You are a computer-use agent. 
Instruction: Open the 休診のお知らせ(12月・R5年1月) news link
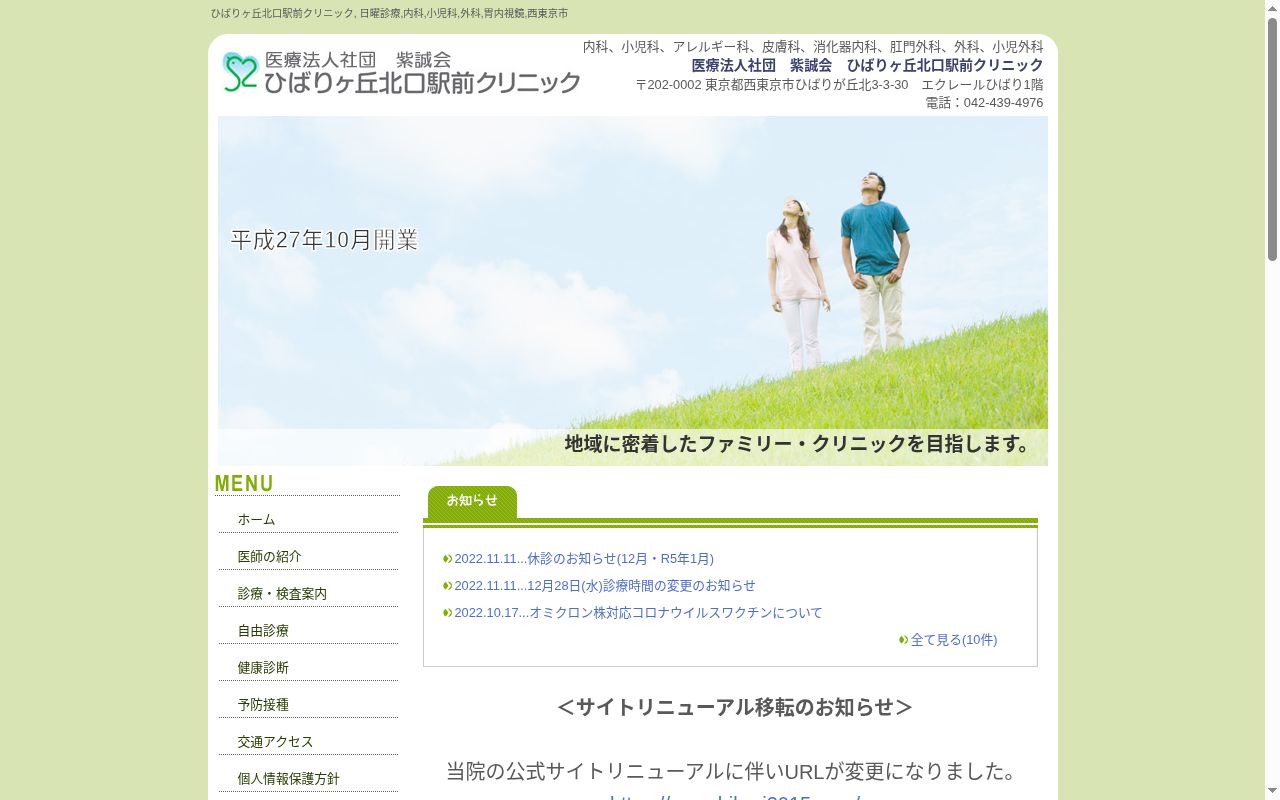(584, 559)
